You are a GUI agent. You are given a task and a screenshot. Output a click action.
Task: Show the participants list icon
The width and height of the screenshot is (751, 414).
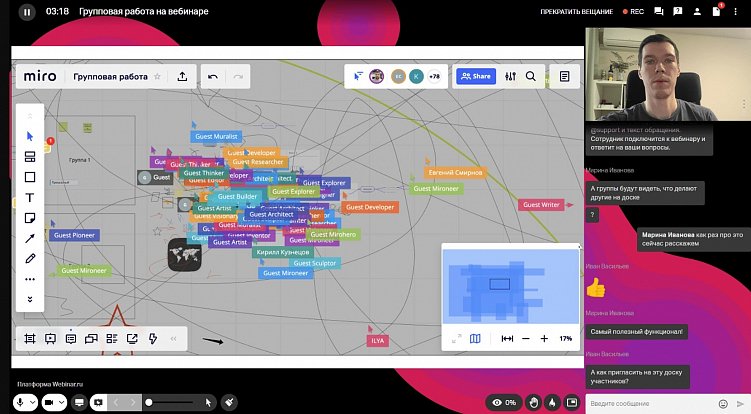pos(697,12)
